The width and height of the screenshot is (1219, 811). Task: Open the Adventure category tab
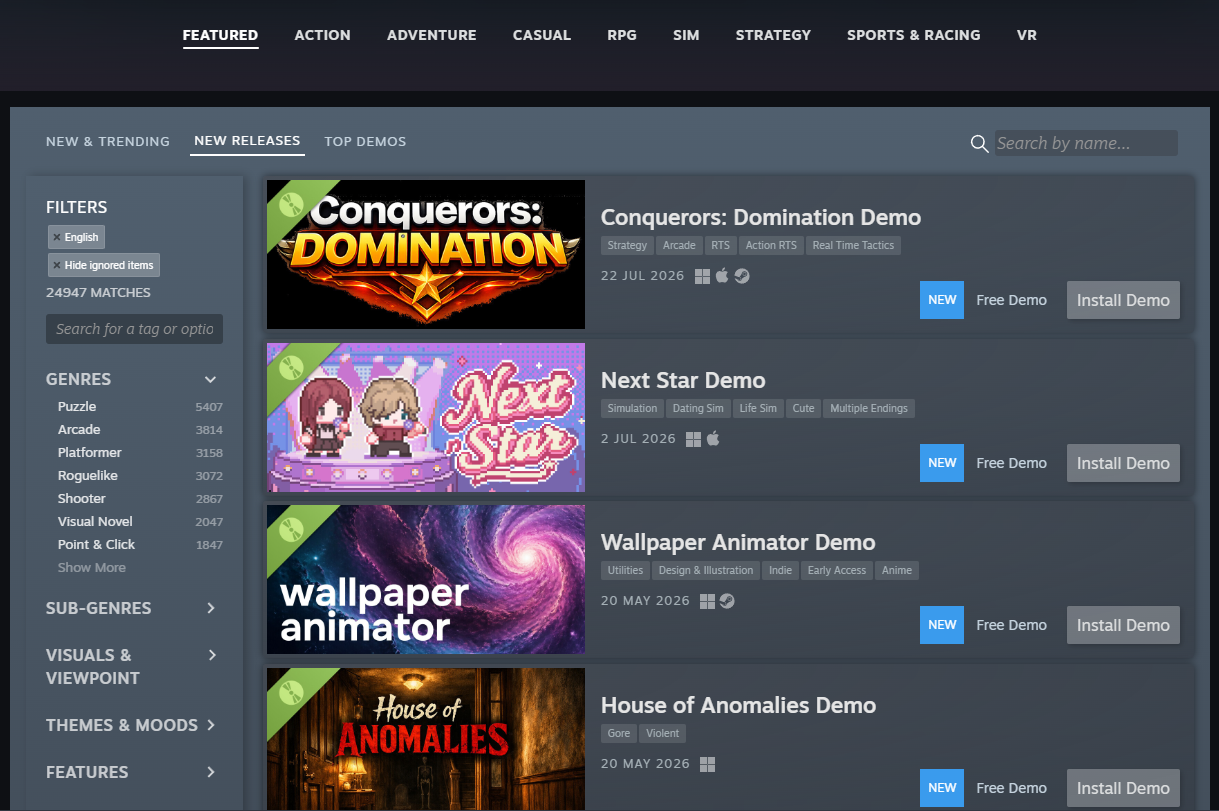coord(432,34)
